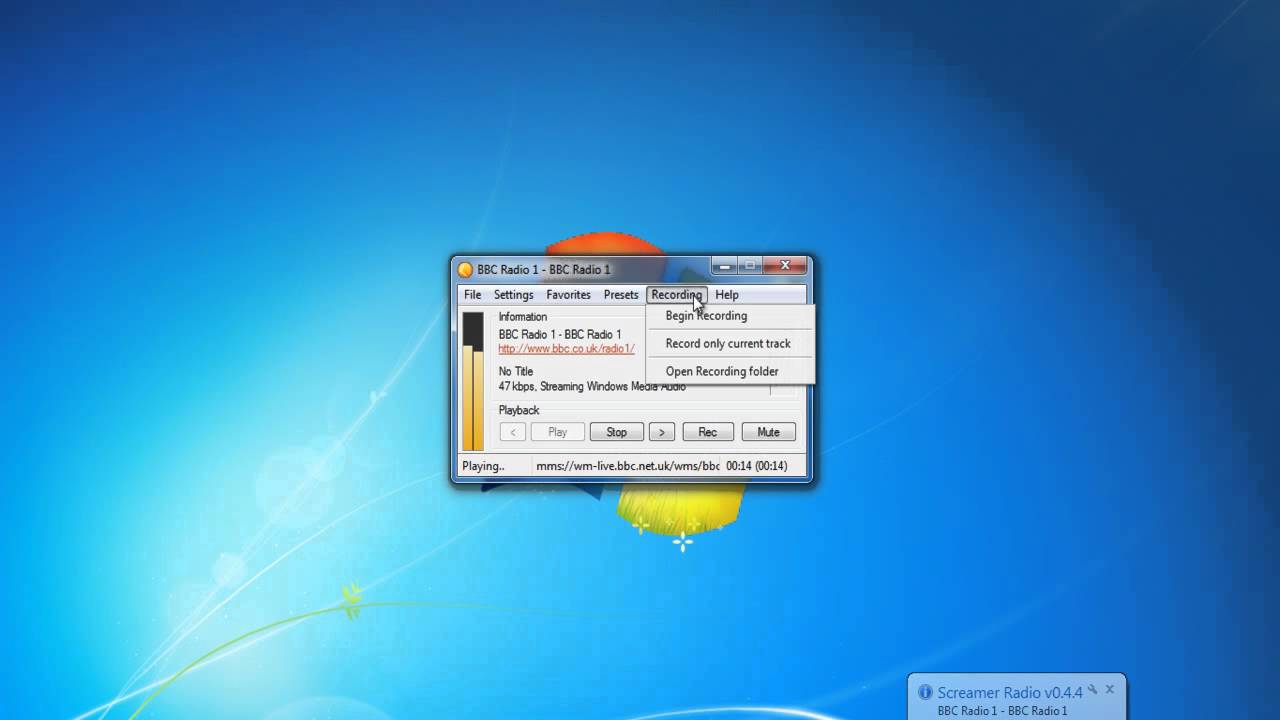1280x720 pixels.
Task: Open the Presets menu
Action: (621, 295)
